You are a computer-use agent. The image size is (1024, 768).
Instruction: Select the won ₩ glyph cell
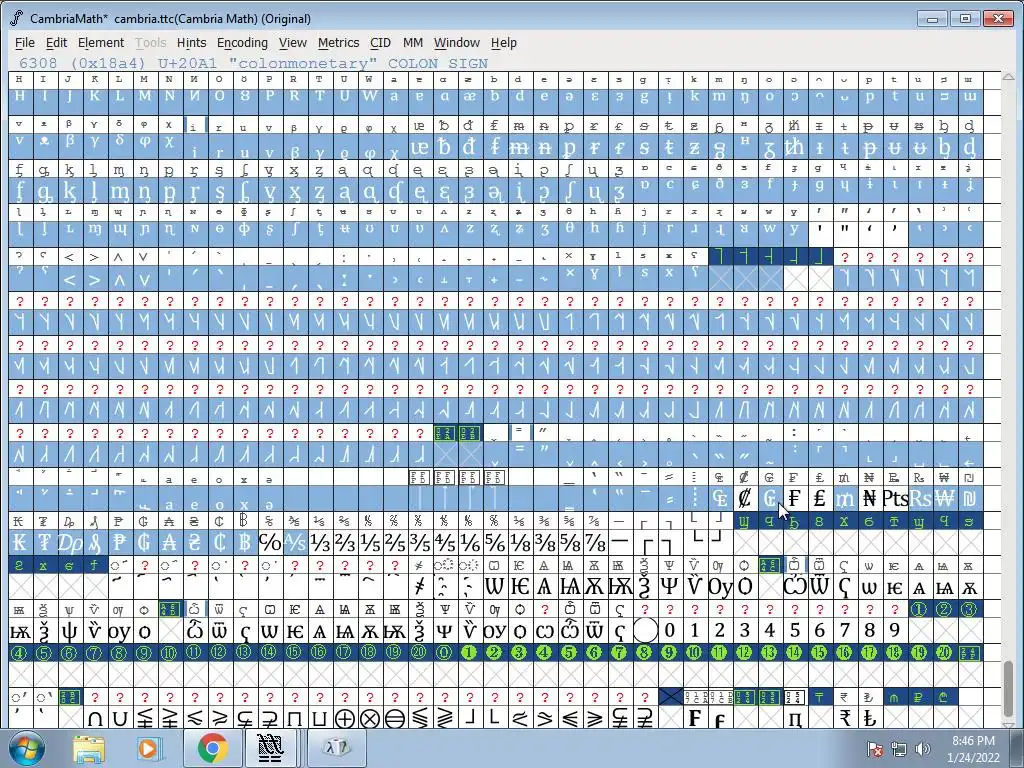click(944, 499)
